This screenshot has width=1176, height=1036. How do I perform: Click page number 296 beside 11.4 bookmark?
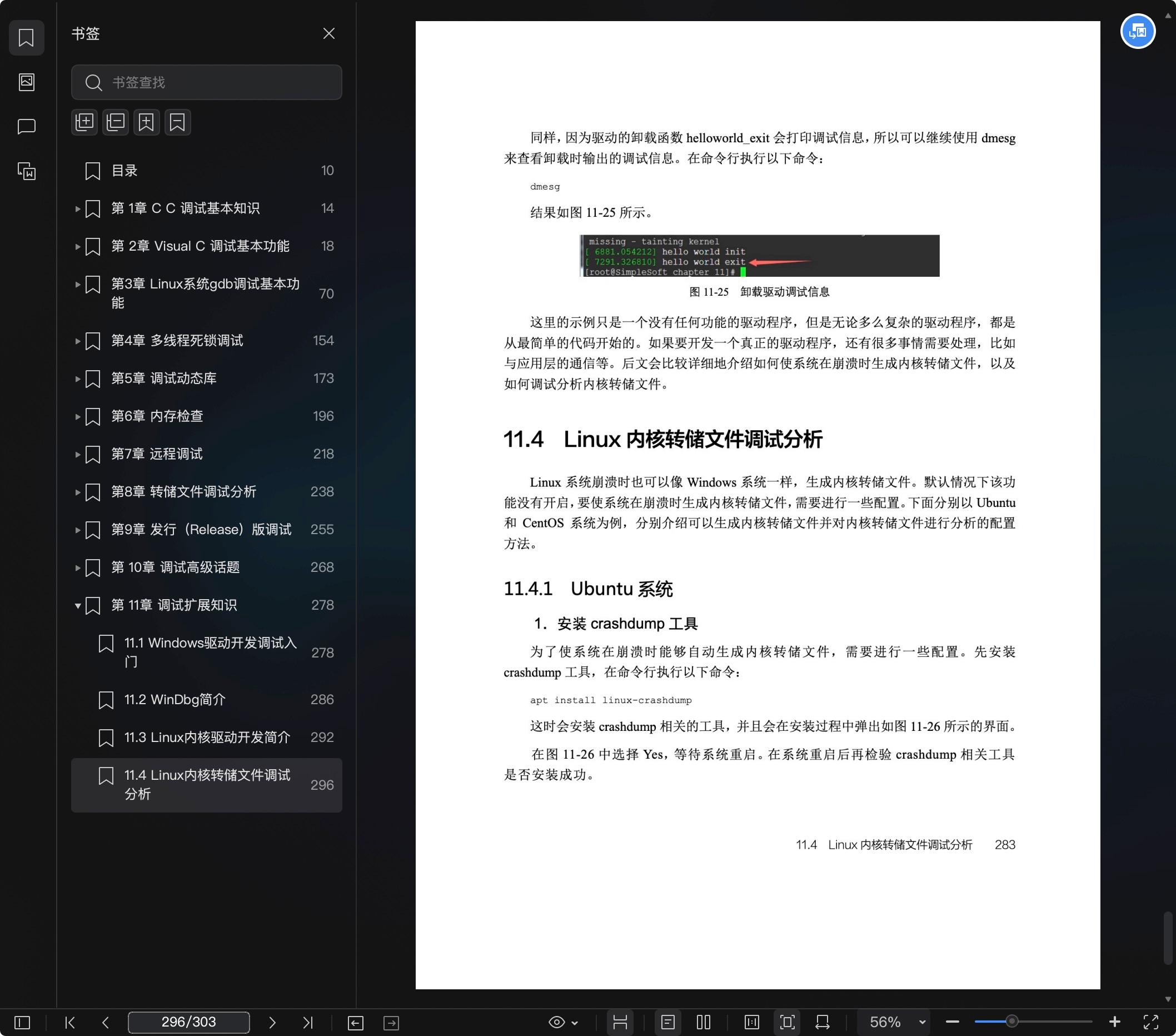click(x=322, y=785)
